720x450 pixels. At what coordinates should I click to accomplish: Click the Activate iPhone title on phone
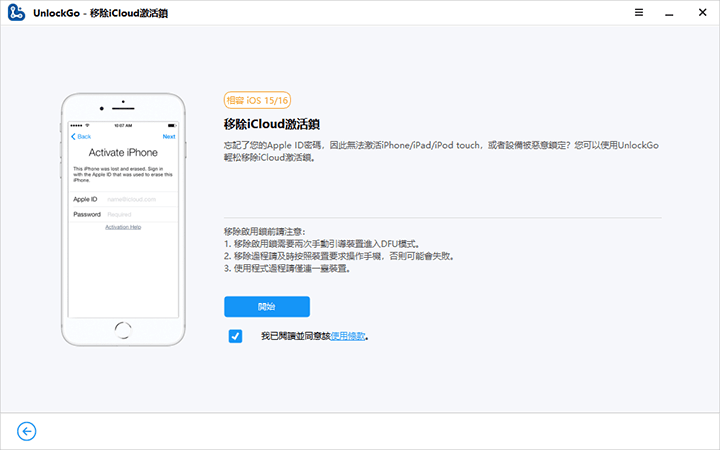[123, 152]
